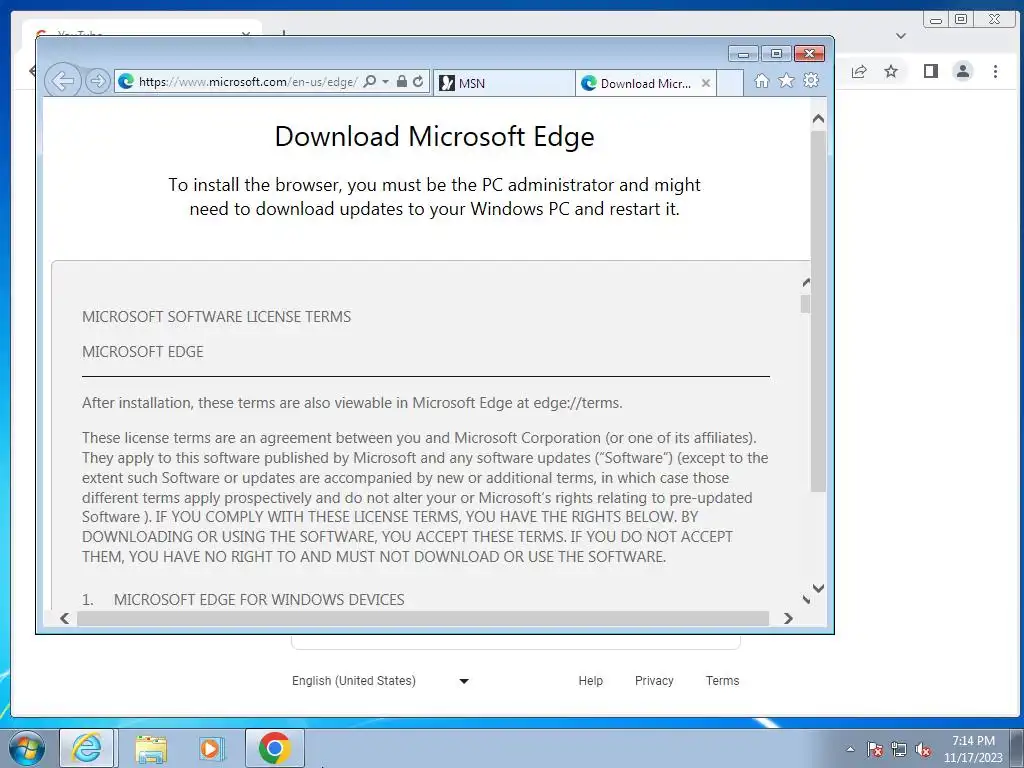Restore down the Chrome window
The image size is (1024, 768).
pos(961,19)
